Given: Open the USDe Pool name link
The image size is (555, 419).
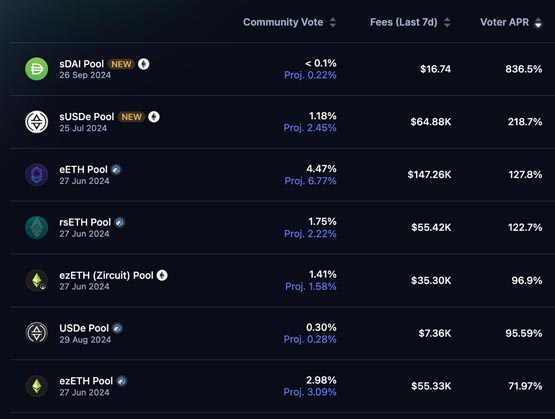Looking at the screenshot, I should (x=84, y=328).
